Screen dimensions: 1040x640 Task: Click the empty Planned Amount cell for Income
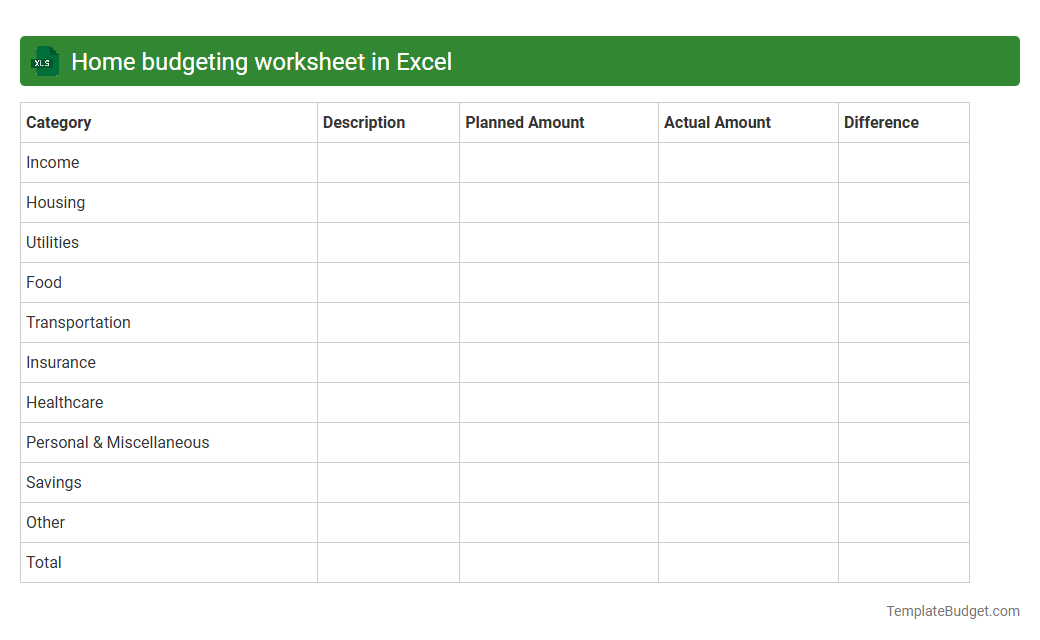[x=558, y=162]
